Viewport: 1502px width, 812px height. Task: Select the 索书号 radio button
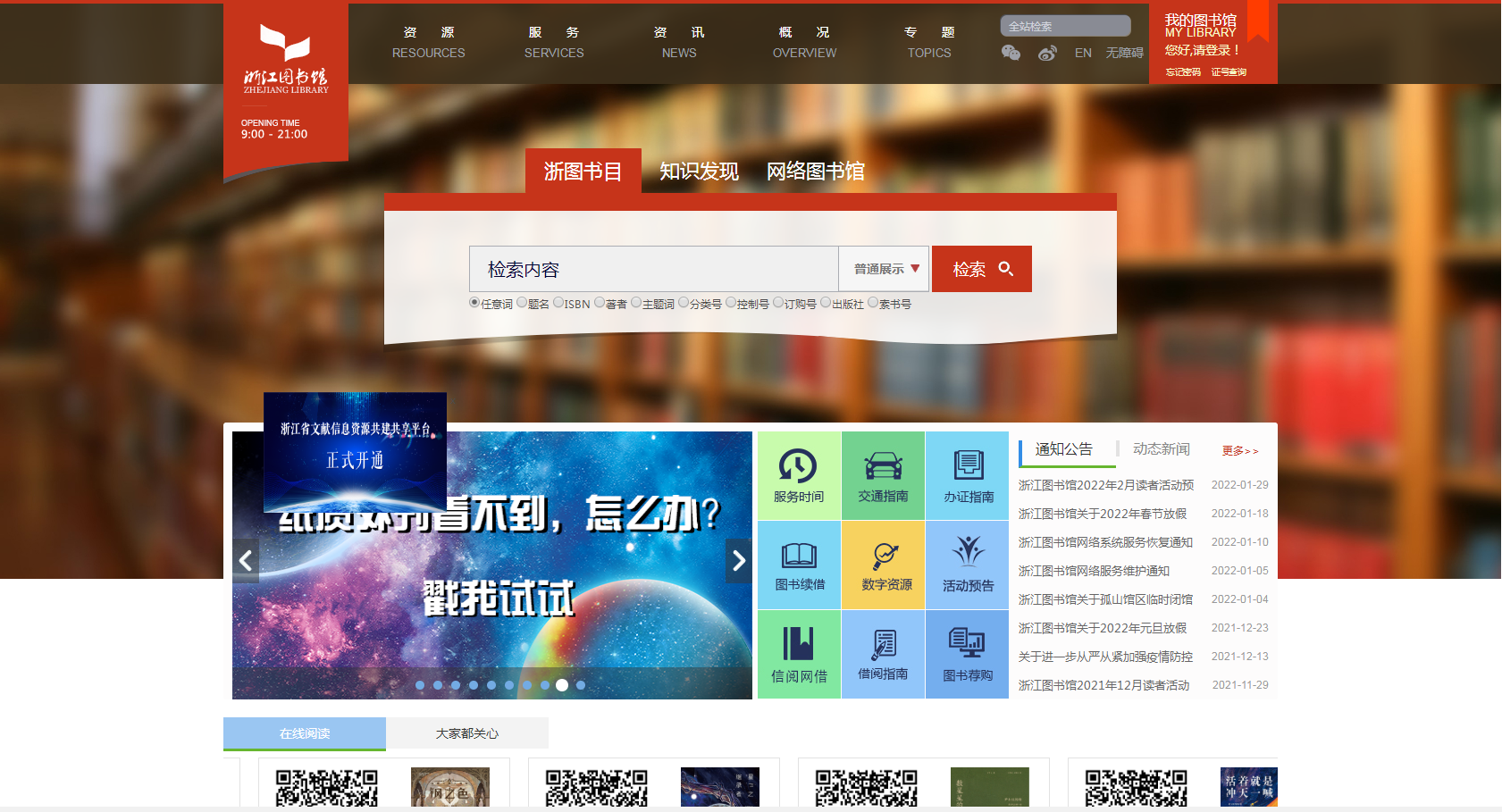(873, 303)
